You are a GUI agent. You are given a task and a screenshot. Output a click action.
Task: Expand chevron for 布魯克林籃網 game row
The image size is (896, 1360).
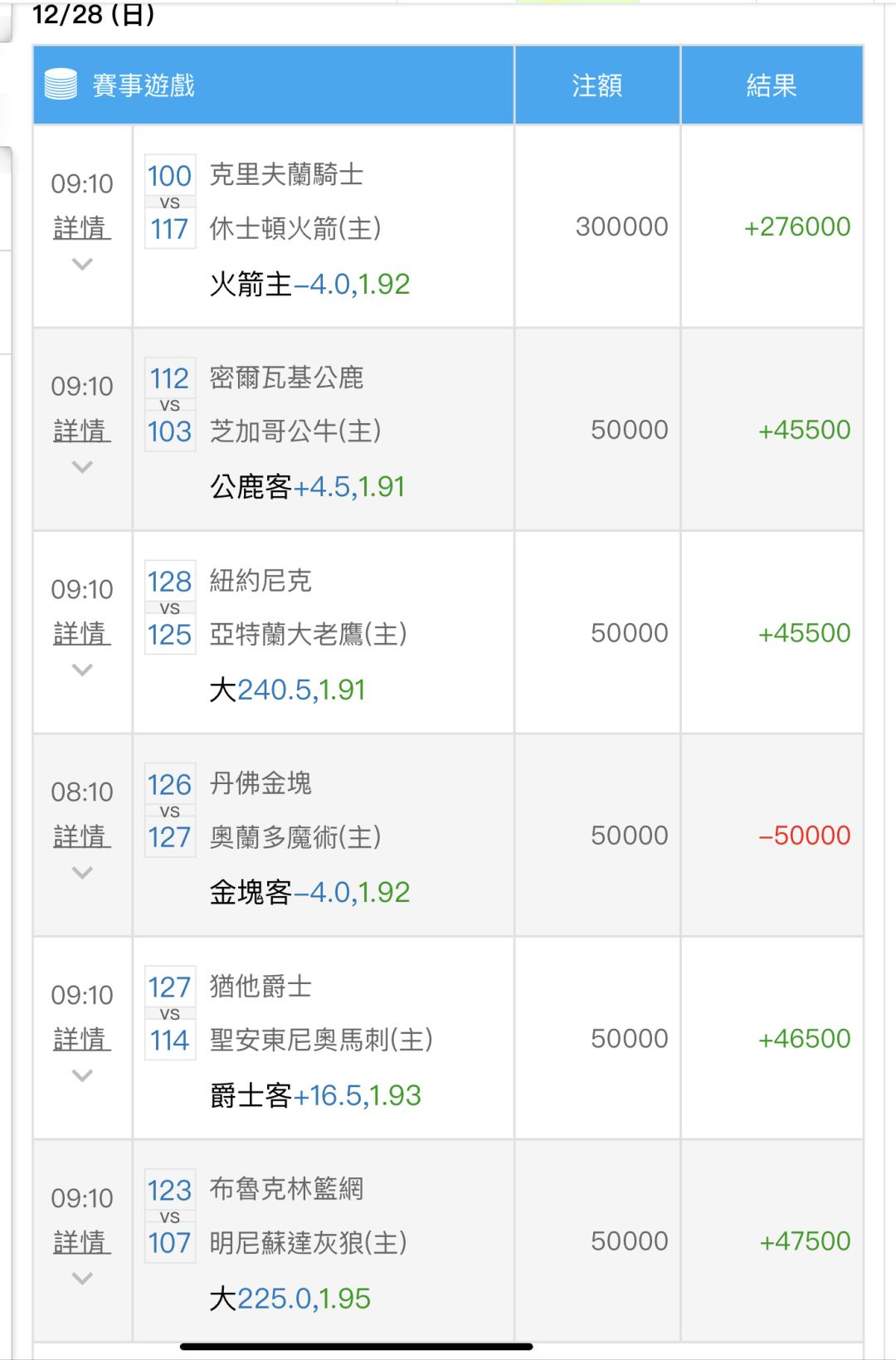point(82,1279)
